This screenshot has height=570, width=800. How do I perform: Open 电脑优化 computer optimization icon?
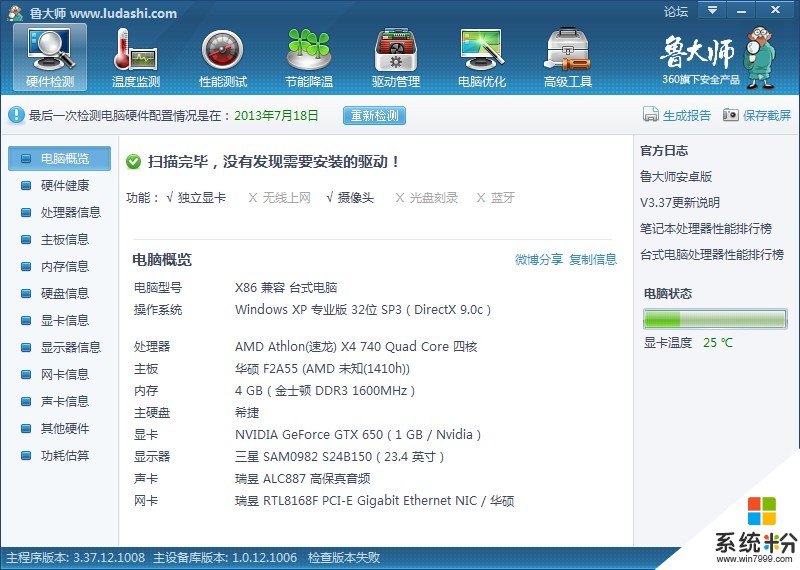tap(481, 50)
